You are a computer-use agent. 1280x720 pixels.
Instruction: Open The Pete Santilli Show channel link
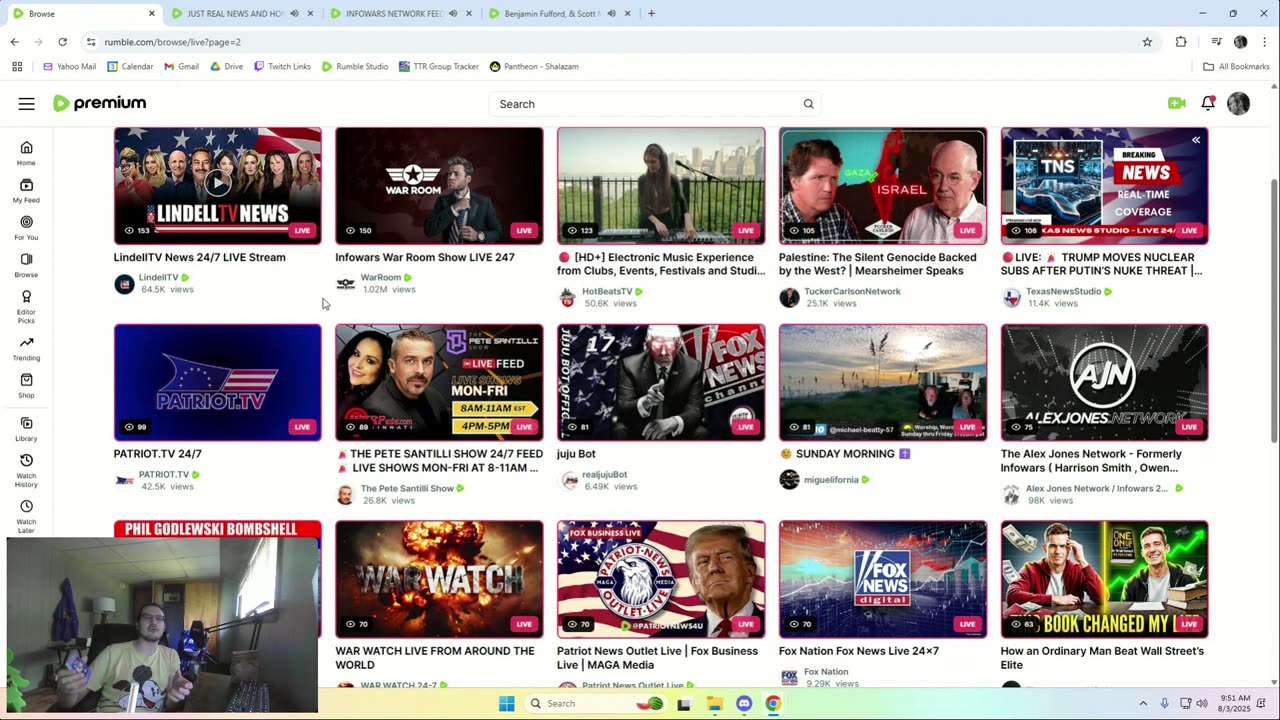point(407,488)
